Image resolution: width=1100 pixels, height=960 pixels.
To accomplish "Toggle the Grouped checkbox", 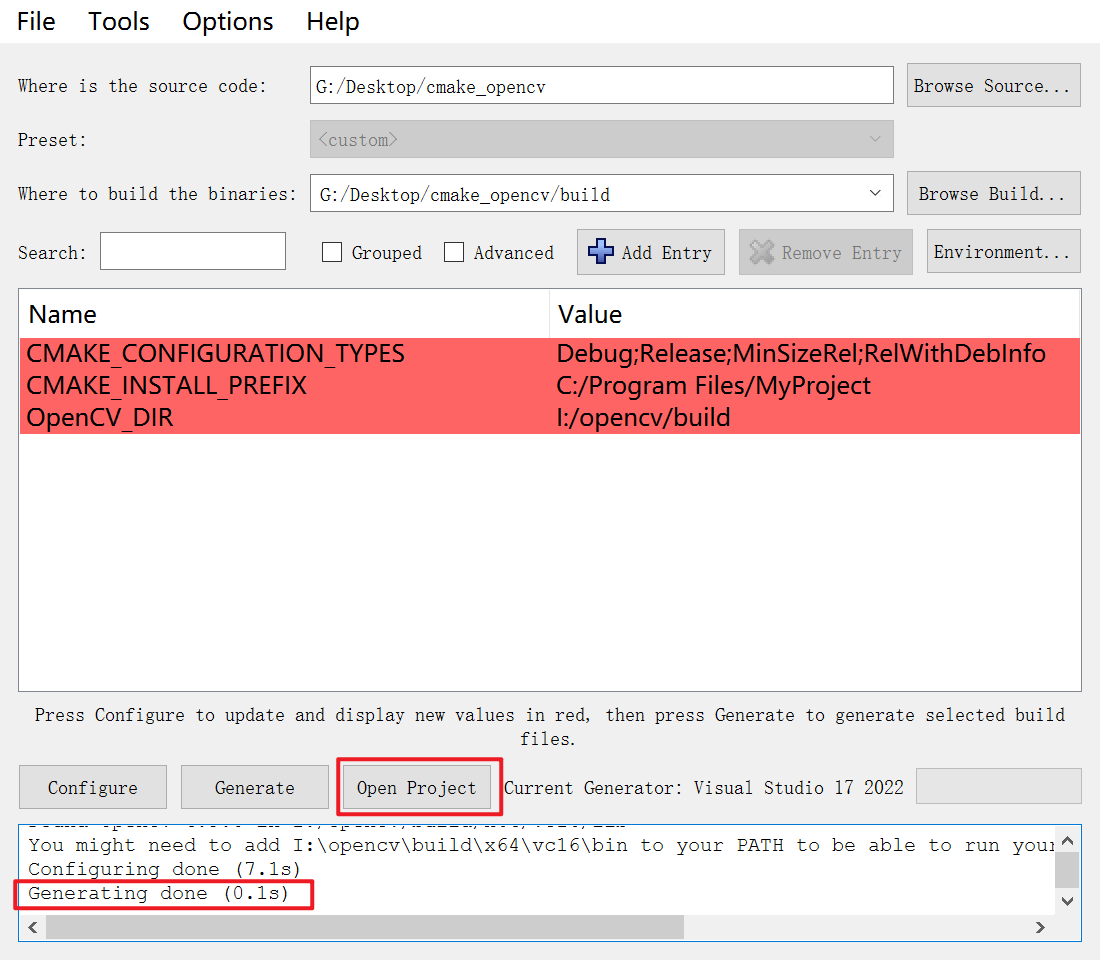I will point(332,252).
